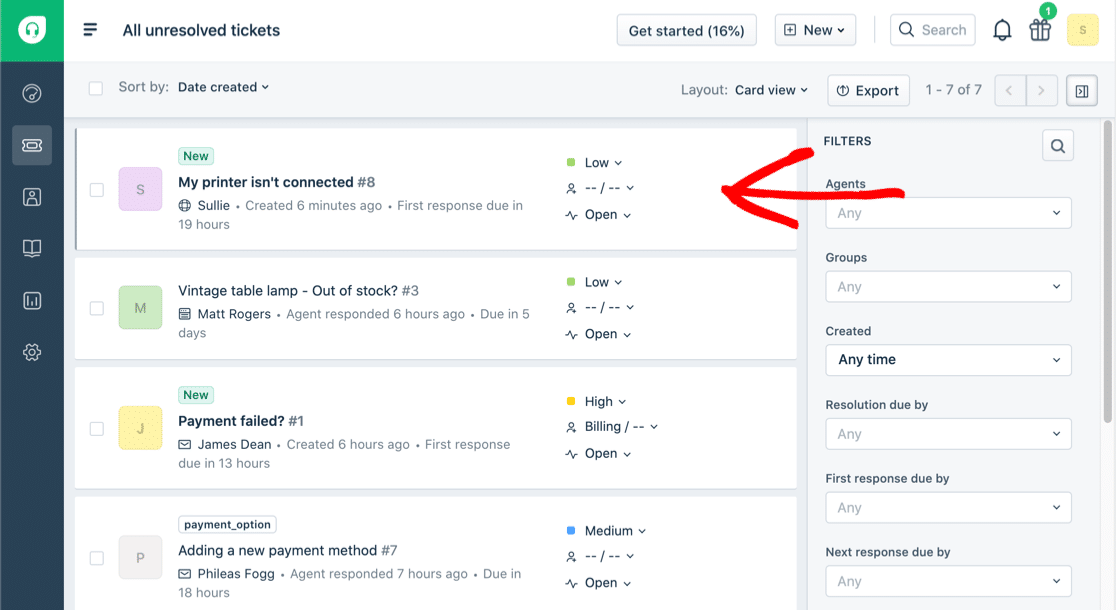Open the Sort by Date created dropdown
Viewport: 1116px width, 610px height.
(223, 87)
